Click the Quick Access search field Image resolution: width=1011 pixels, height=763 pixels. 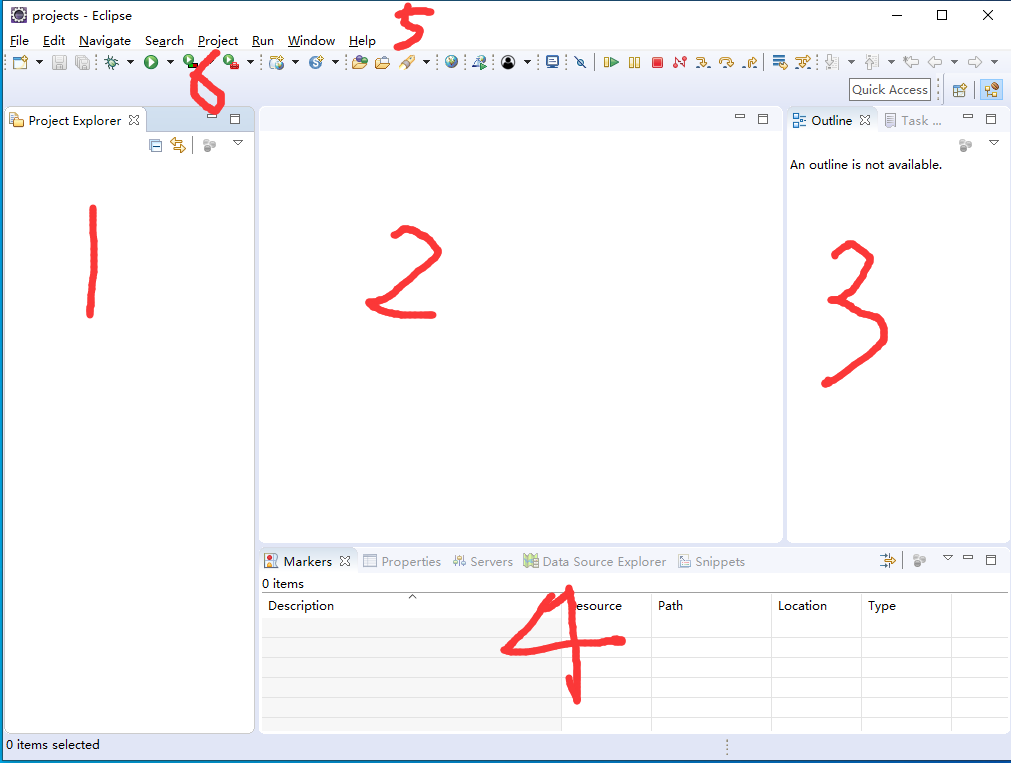890,90
